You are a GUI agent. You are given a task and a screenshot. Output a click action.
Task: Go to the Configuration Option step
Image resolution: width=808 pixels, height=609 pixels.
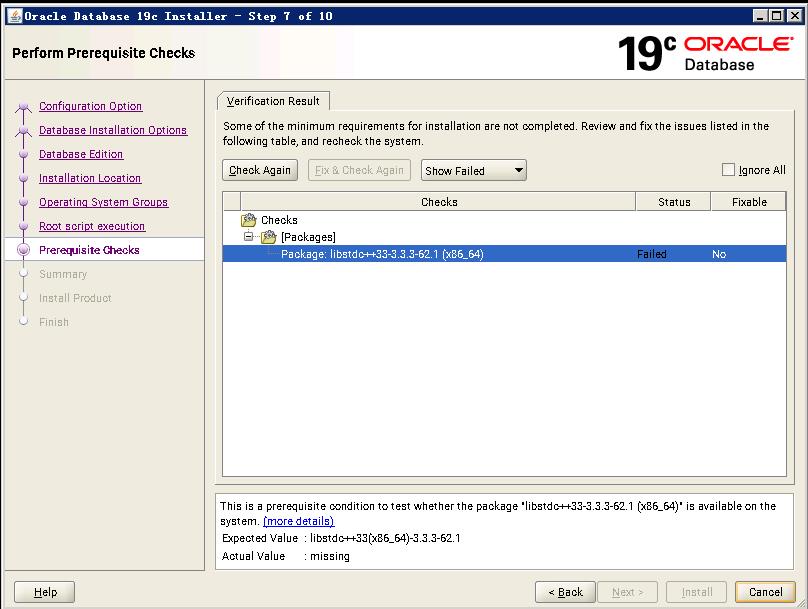click(x=91, y=106)
